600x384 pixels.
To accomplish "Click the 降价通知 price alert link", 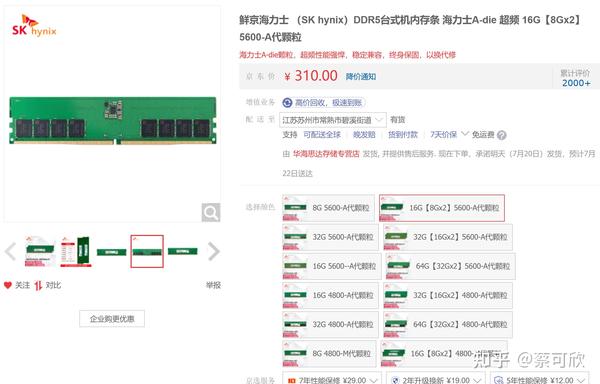I will [x=361, y=76].
